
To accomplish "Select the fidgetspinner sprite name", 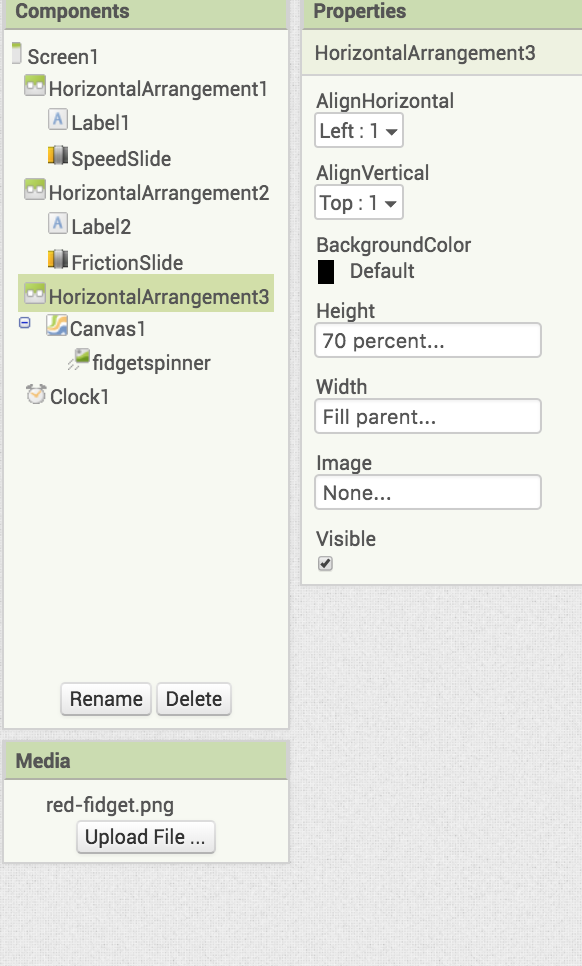I will [x=152, y=363].
